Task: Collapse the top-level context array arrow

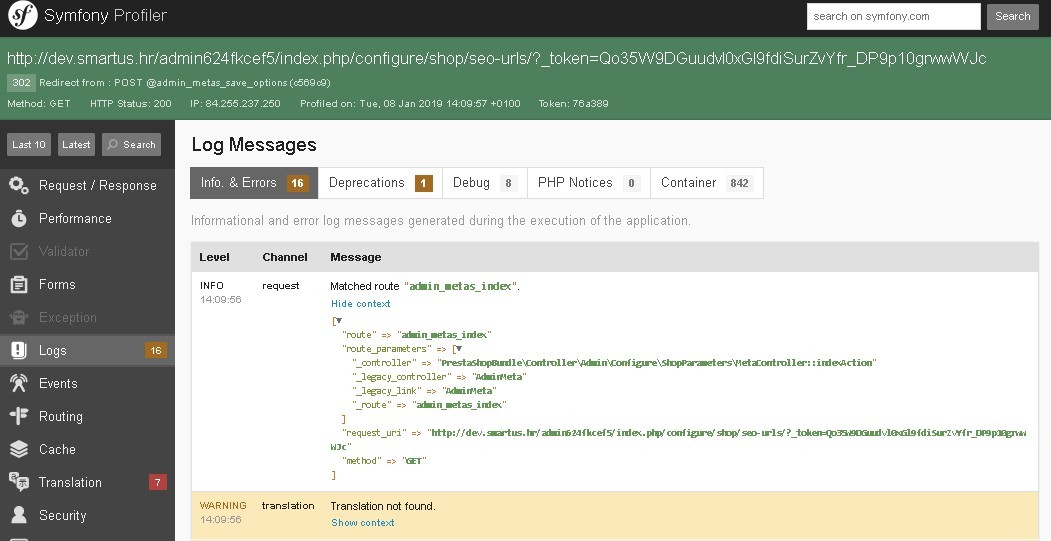Action: (x=338, y=321)
